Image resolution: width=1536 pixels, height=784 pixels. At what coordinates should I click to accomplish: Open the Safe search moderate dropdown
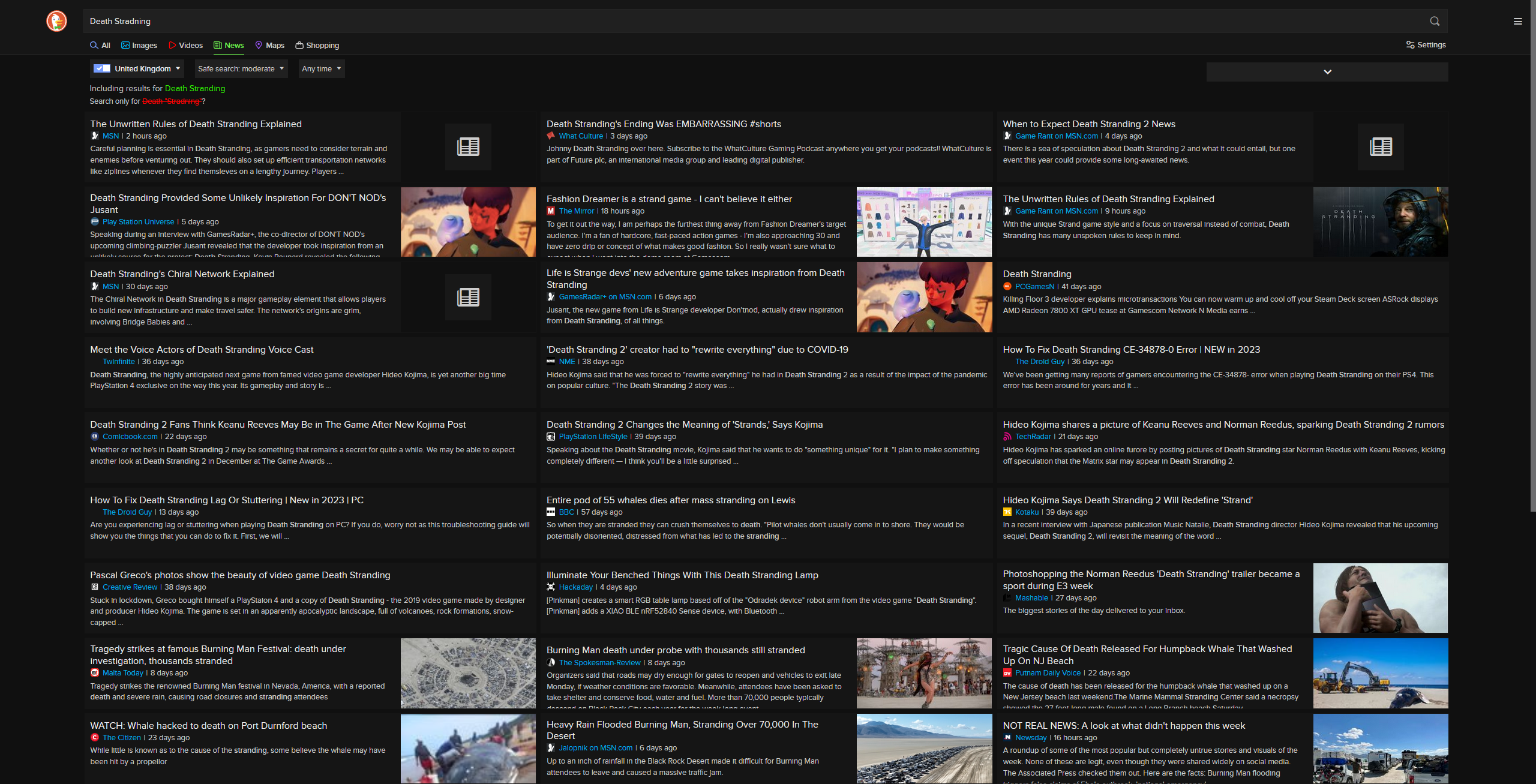tap(240, 68)
